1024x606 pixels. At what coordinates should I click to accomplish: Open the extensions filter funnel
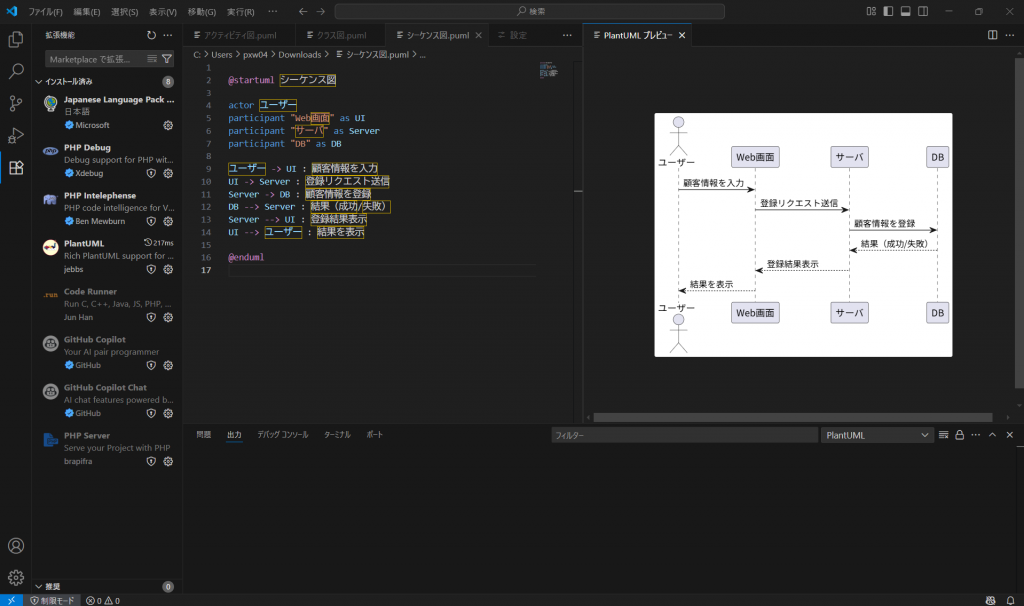click(x=167, y=59)
